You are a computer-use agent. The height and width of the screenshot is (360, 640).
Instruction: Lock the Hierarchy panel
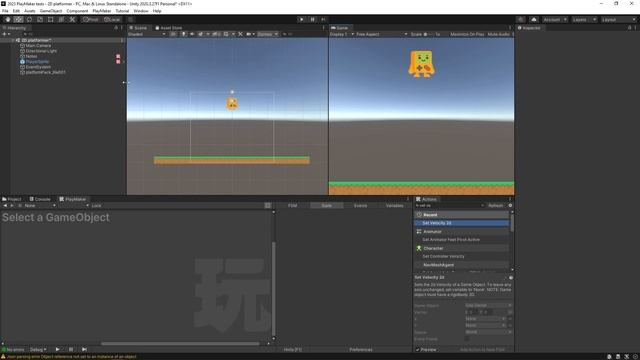point(116,28)
